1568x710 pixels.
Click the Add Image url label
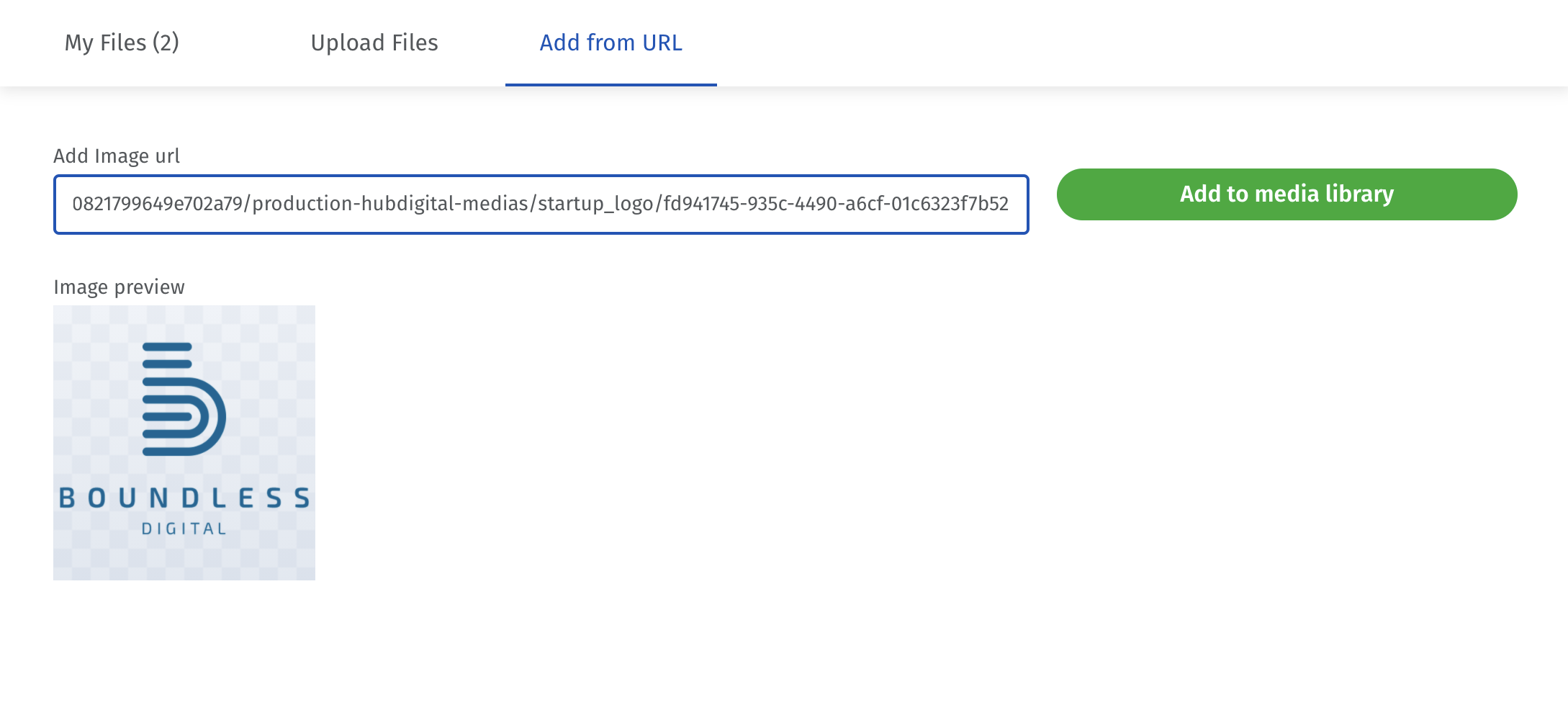click(117, 156)
